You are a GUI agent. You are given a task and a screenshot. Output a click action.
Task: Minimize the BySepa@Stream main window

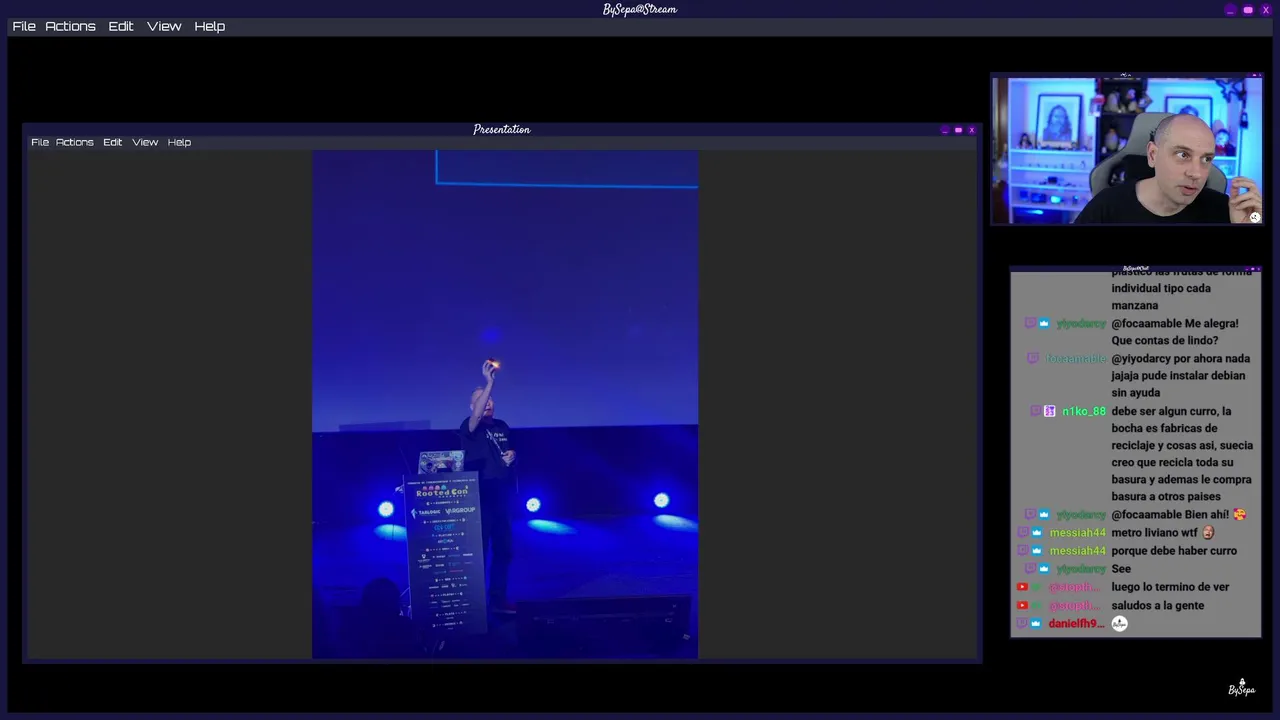coord(1231,10)
